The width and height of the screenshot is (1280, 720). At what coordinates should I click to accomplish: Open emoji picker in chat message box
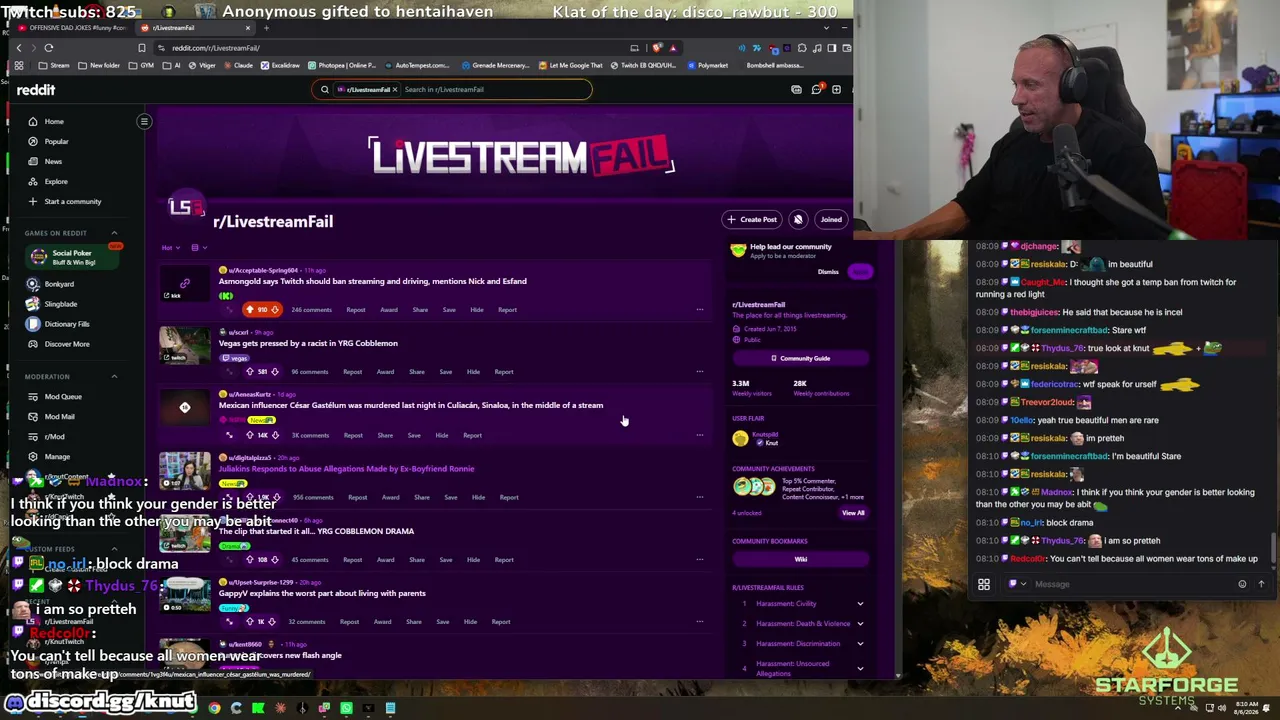1242,584
